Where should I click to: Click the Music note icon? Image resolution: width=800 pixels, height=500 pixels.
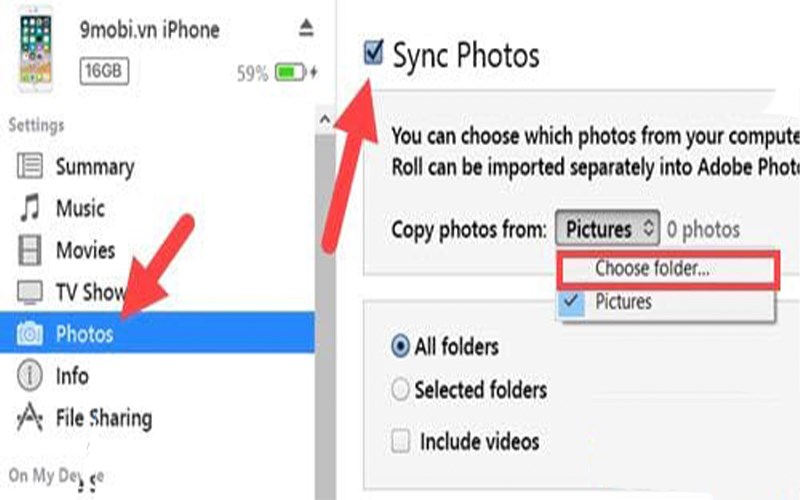click(30, 209)
